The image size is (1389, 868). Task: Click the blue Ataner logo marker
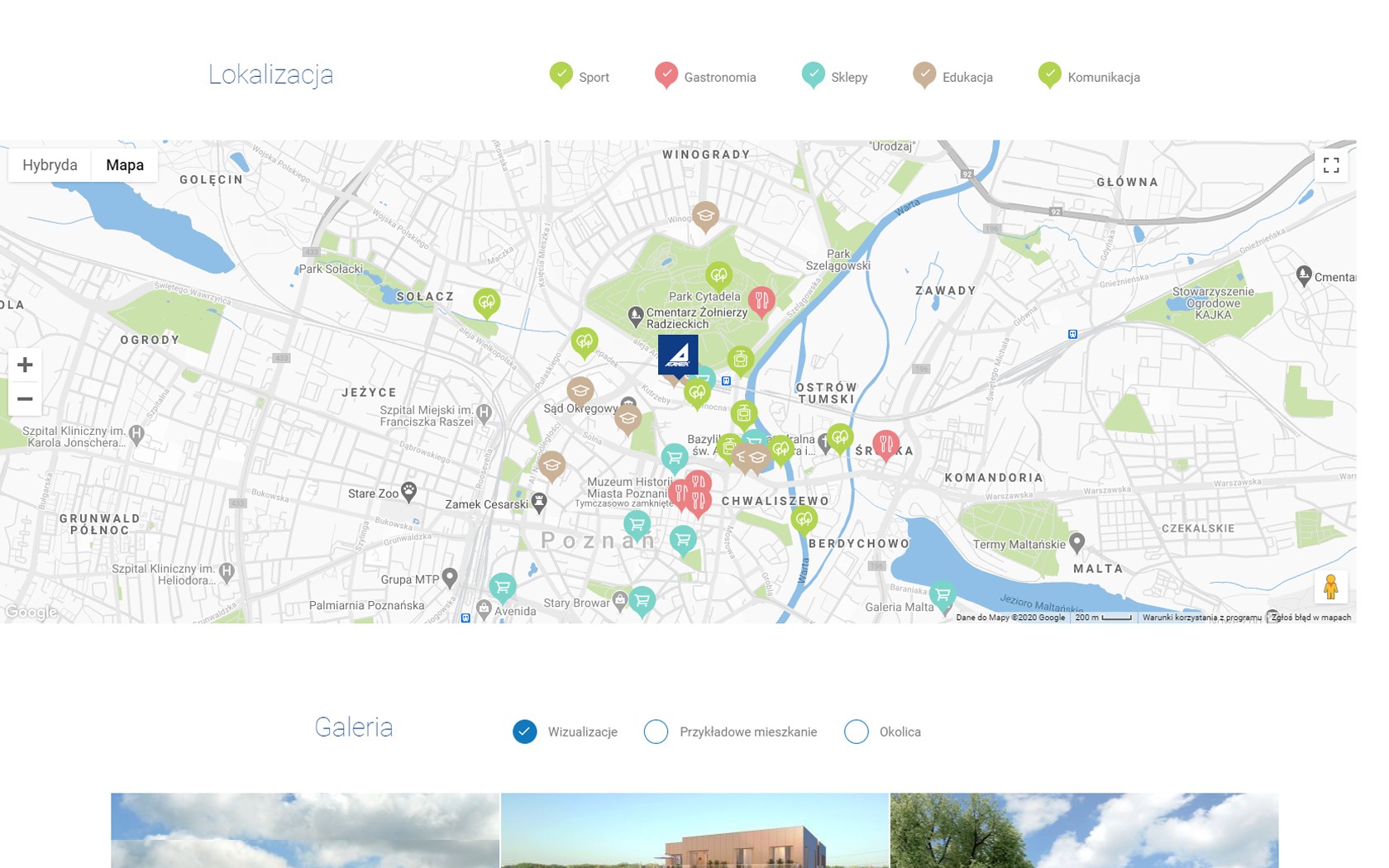click(678, 355)
